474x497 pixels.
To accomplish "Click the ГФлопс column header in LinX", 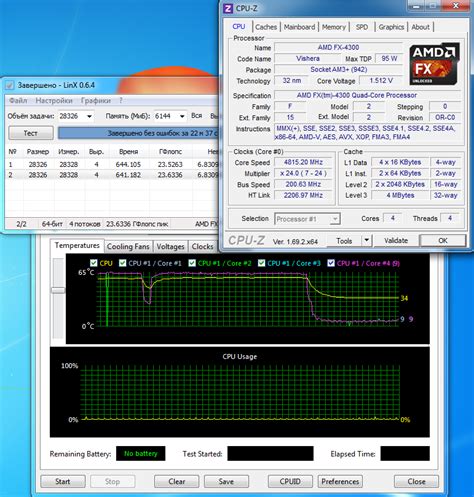I will [170, 152].
